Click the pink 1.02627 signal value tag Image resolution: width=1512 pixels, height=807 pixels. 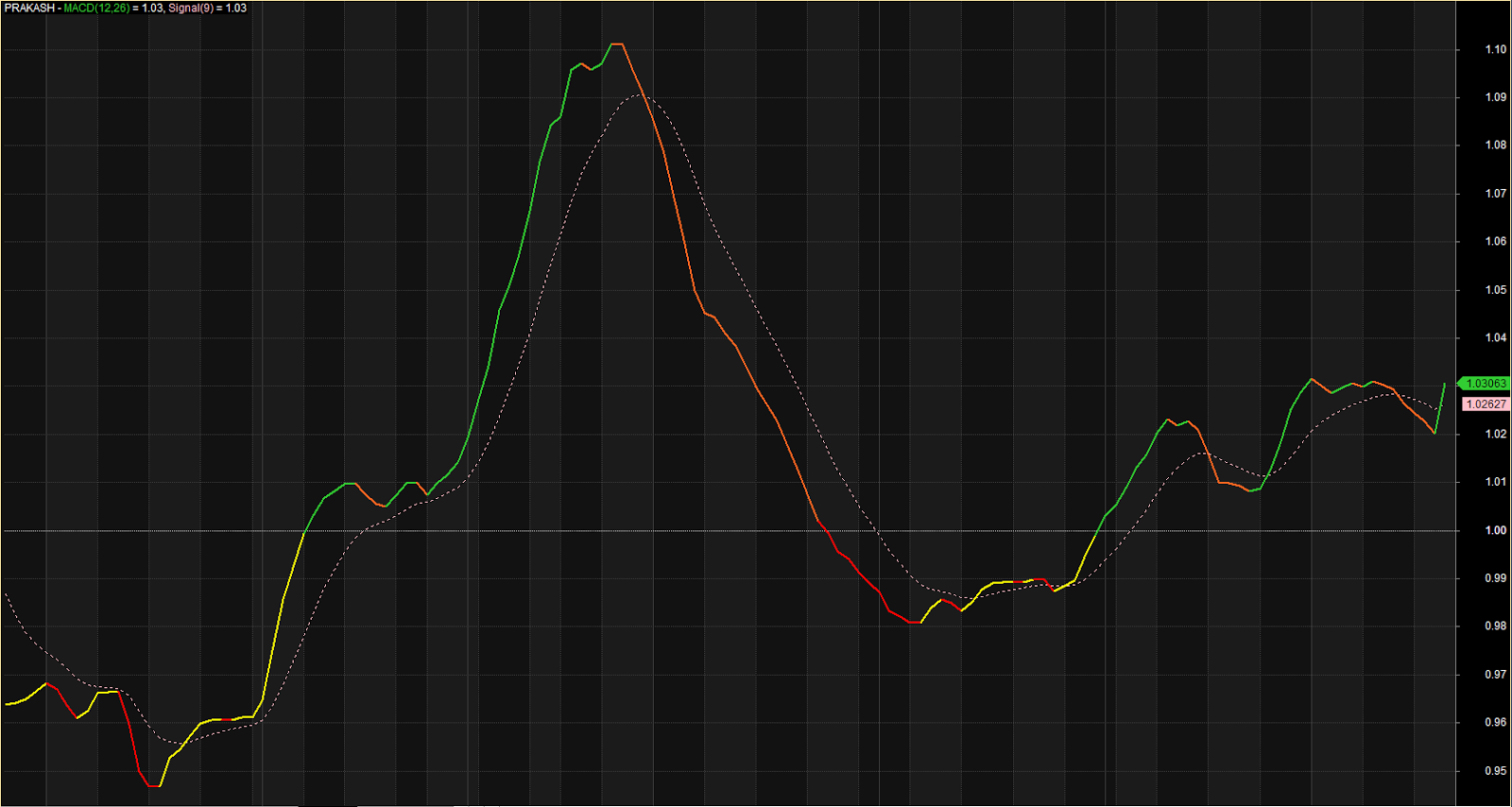pos(1486,404)
